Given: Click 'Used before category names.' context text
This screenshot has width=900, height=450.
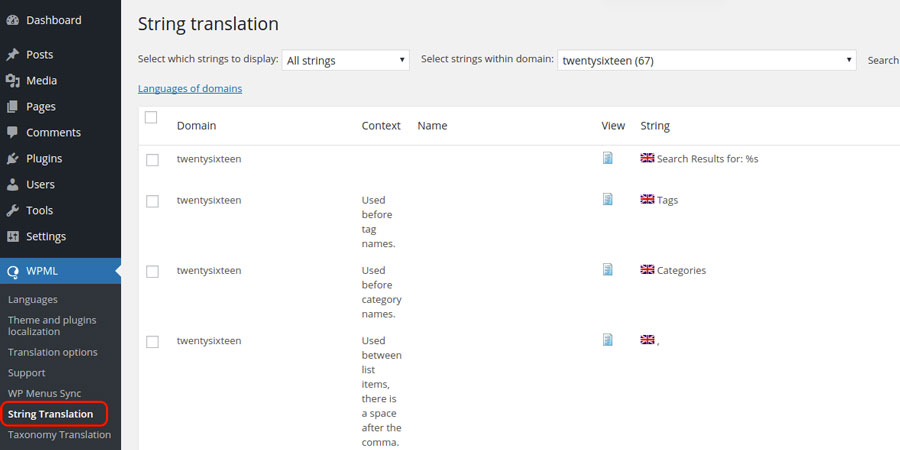Looking at the screenshot, I should pos(382,292).
